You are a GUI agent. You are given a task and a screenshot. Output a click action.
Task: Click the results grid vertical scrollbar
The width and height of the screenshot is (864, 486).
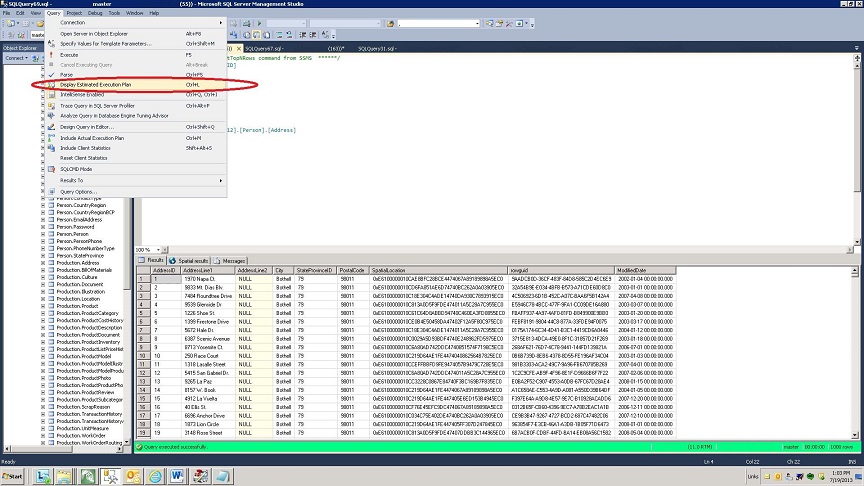click(x=855, y=353)
